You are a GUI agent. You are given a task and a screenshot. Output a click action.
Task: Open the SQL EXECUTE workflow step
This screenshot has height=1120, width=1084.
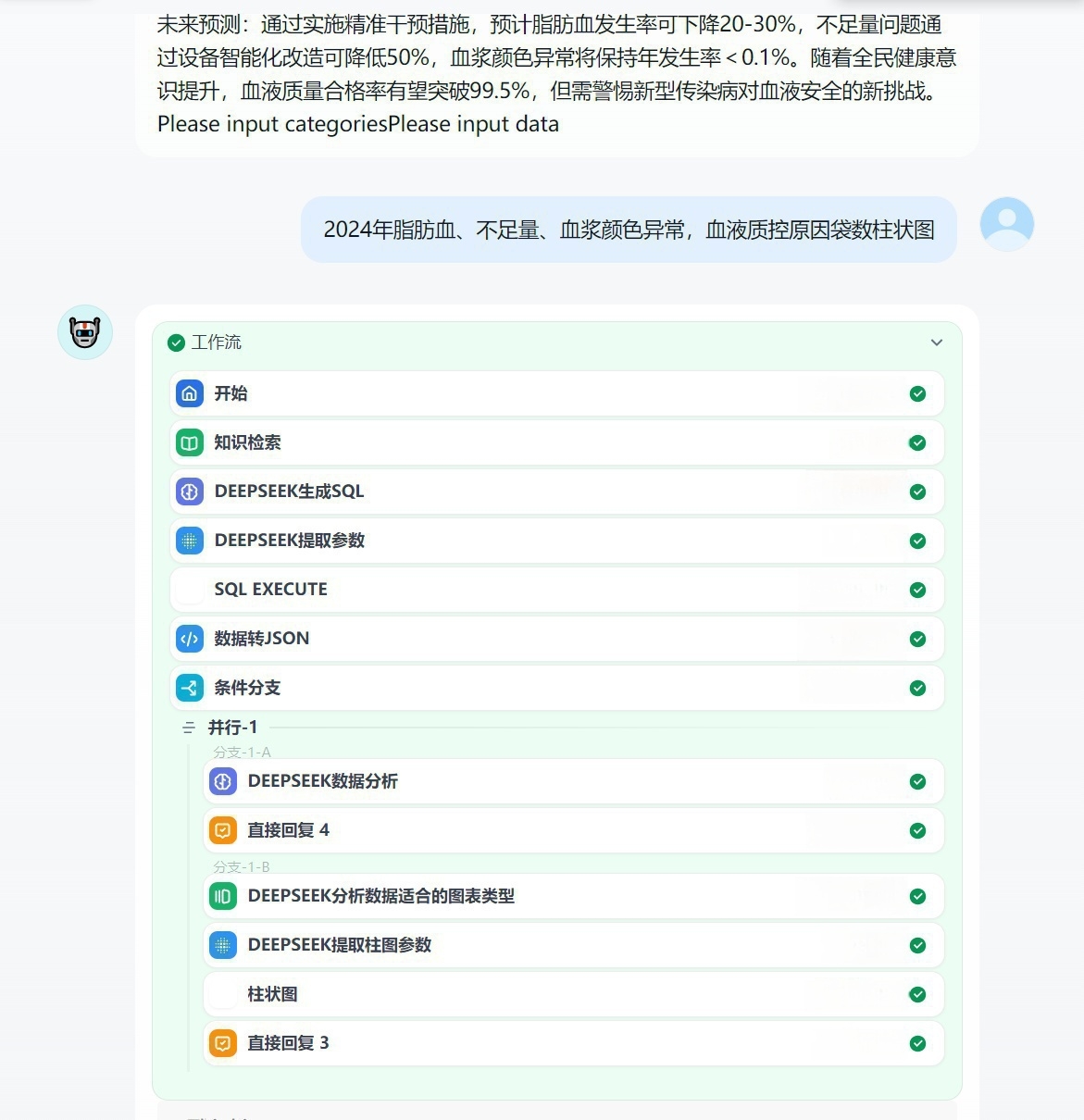(x=555, y=590)
